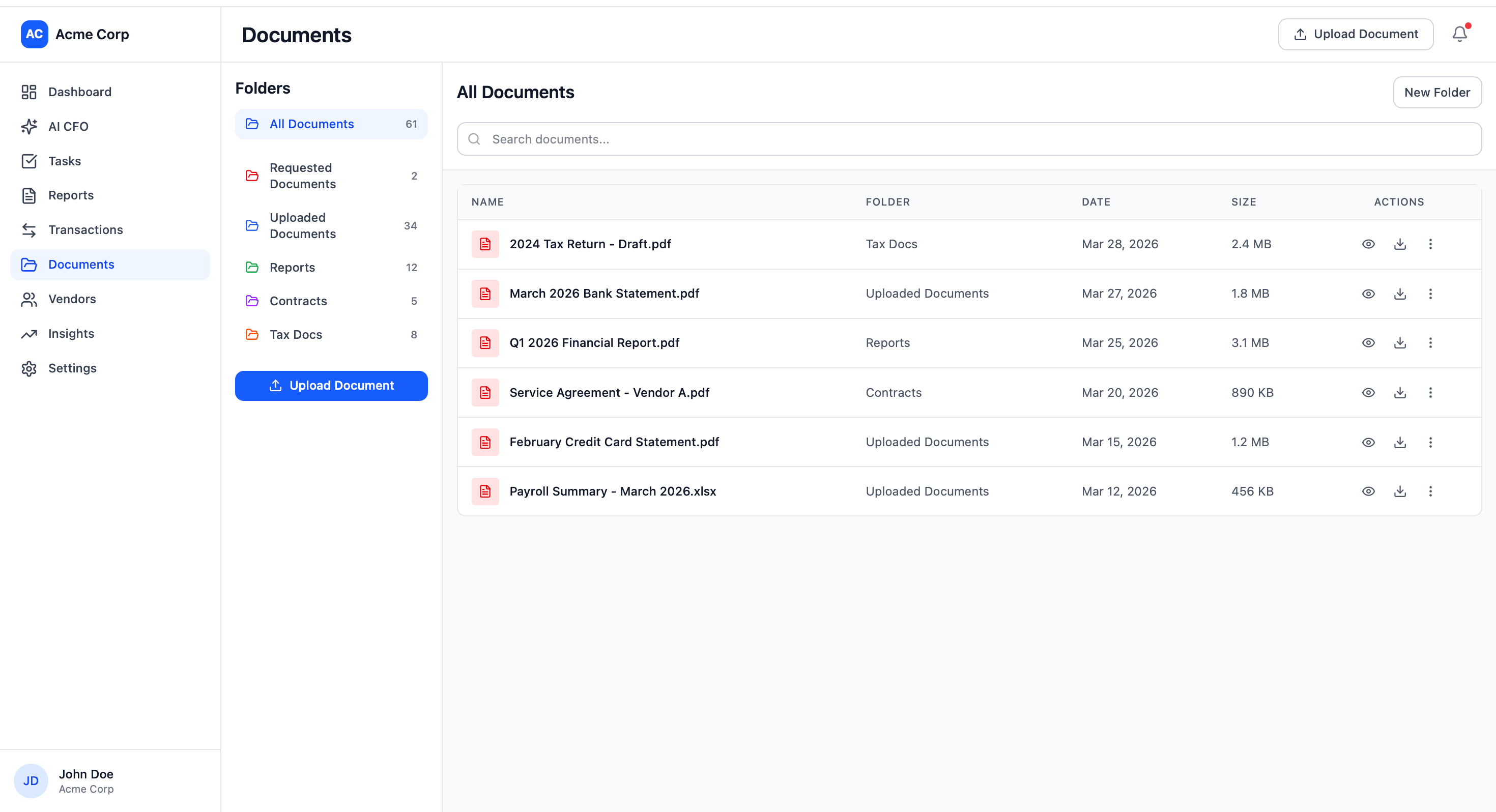
Task: Open file name Q1 2026 Financial Report.pdf
Action: (594, 343)
